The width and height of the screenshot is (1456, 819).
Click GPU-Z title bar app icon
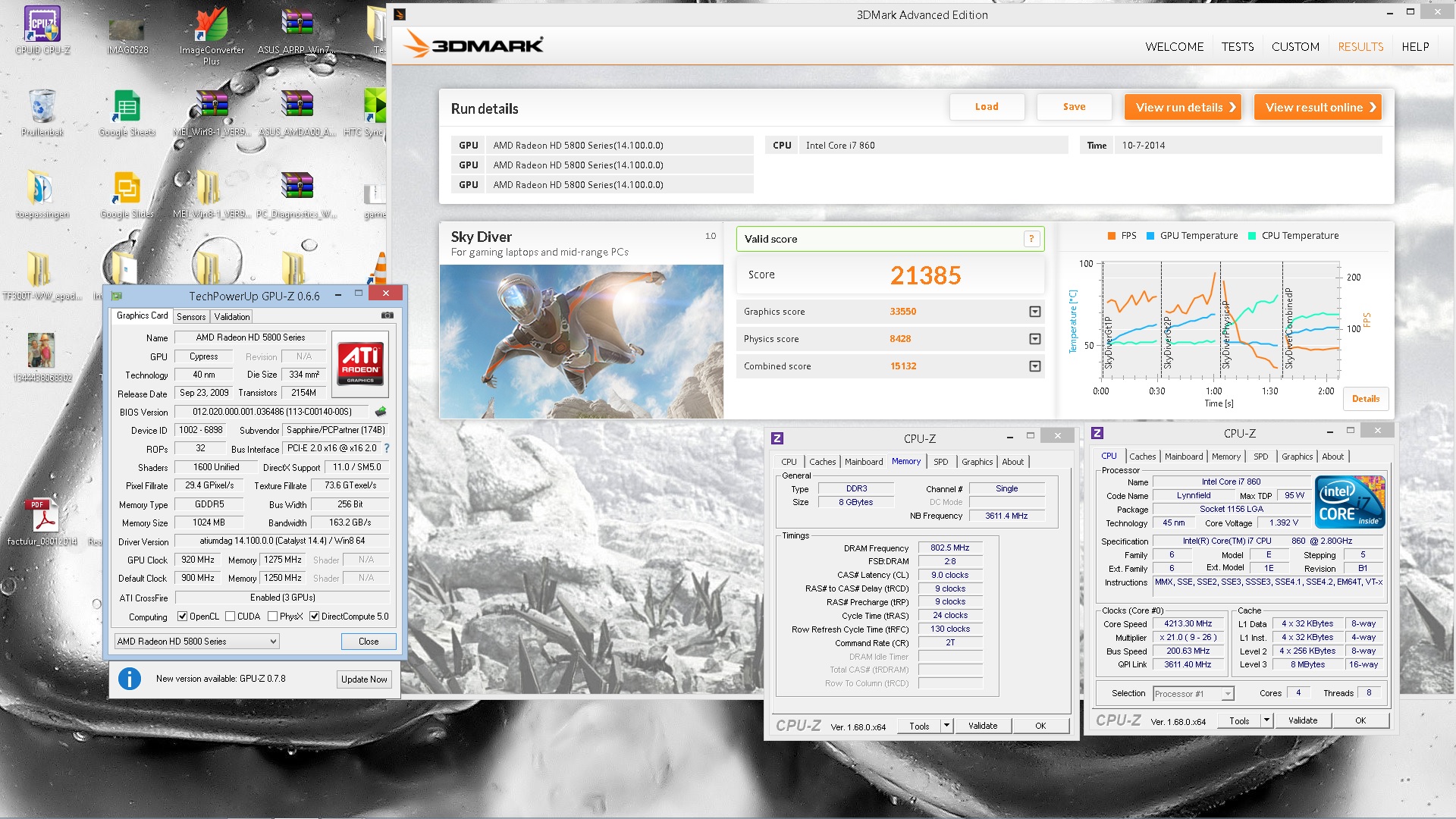(117, 296)
